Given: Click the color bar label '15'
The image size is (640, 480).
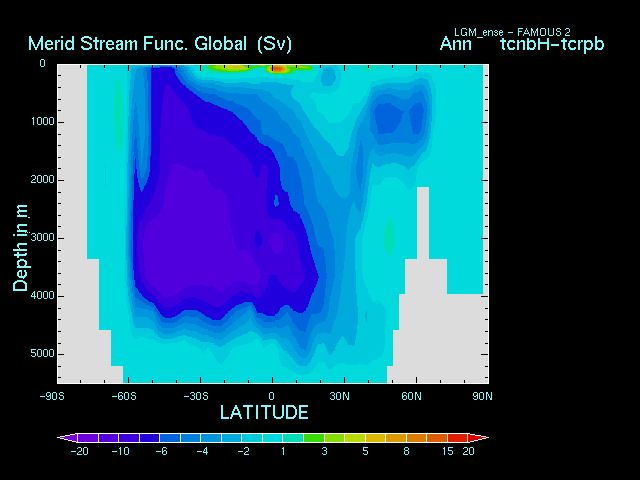Looking at the screenshot, I should (x=448, y=451).
